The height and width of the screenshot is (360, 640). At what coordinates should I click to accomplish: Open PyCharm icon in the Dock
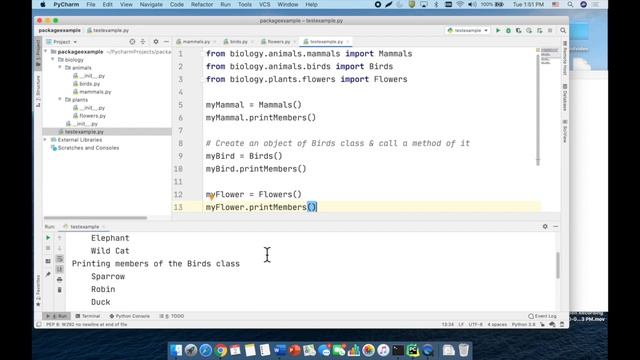(x=413, y=350)
